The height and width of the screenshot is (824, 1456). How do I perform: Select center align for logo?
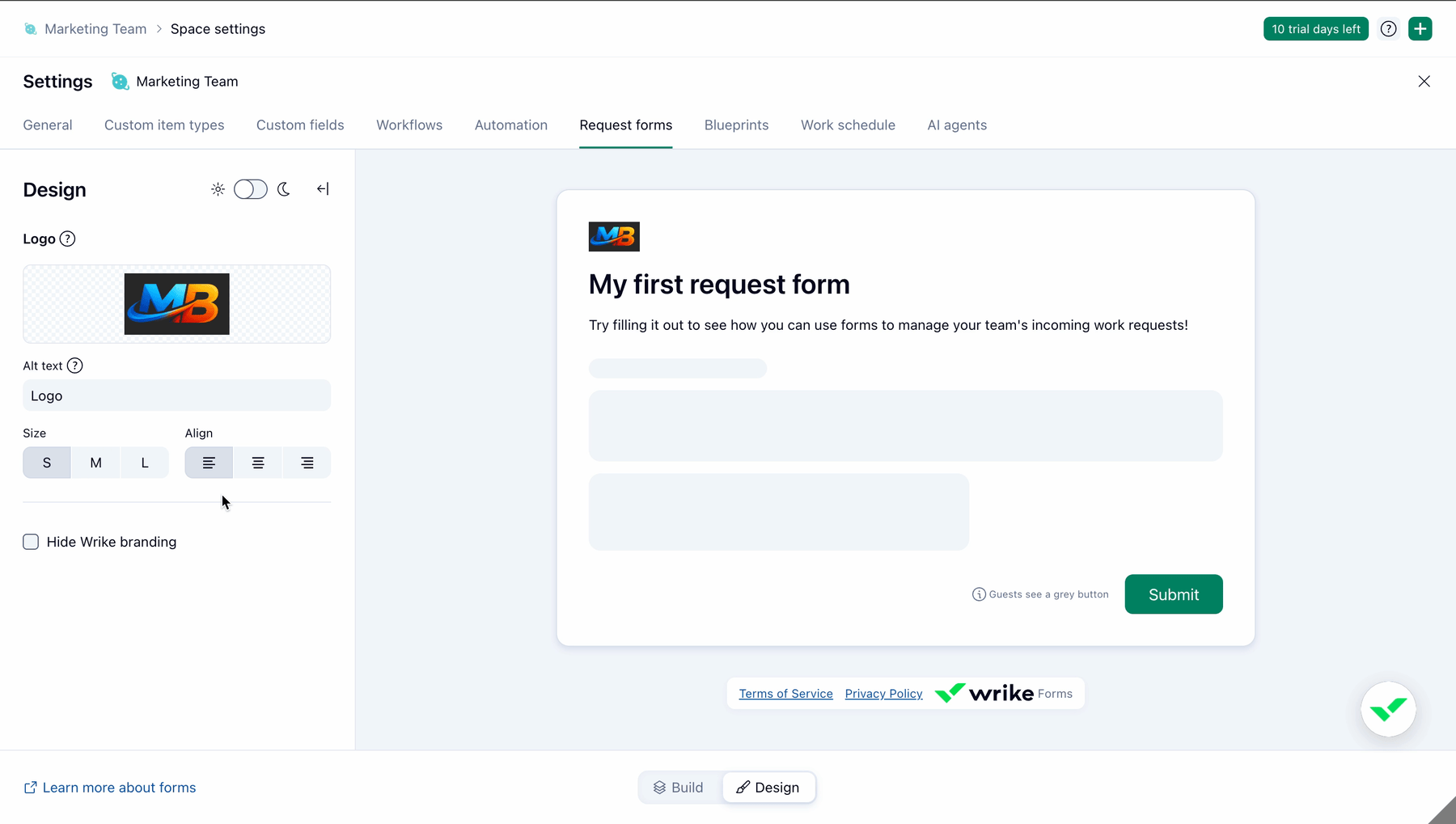pyautogui.click(x=258, y=463)
